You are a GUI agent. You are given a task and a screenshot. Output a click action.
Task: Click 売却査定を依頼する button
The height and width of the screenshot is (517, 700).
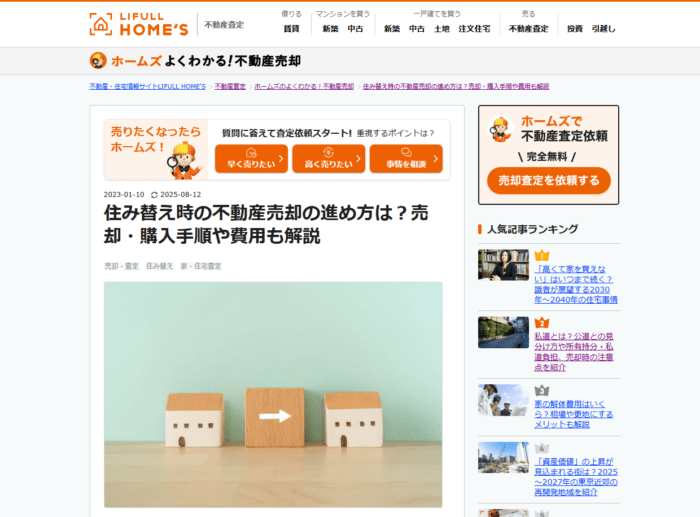(x=549, y=180)
